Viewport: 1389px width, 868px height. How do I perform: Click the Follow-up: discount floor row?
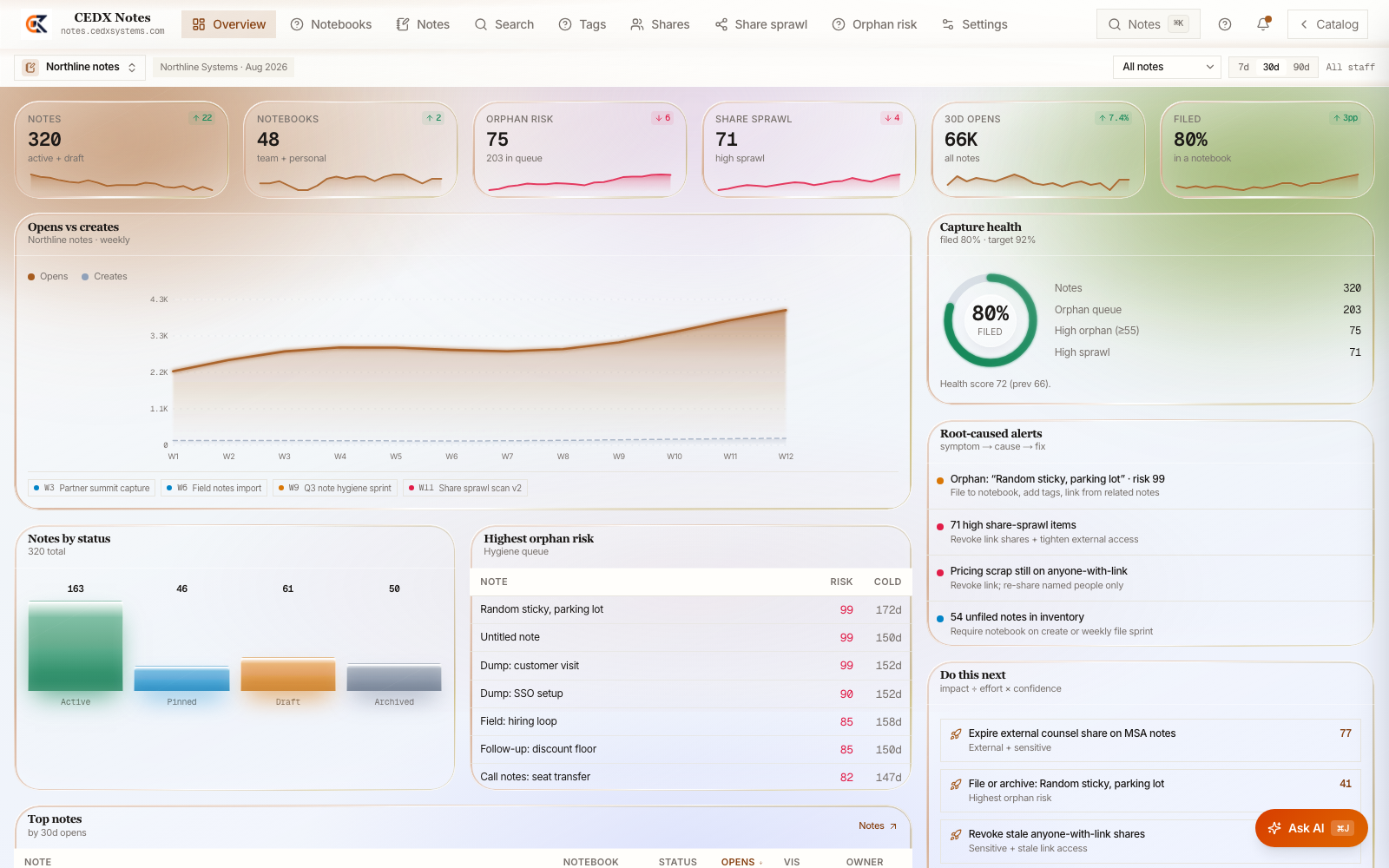coord(690,749)
